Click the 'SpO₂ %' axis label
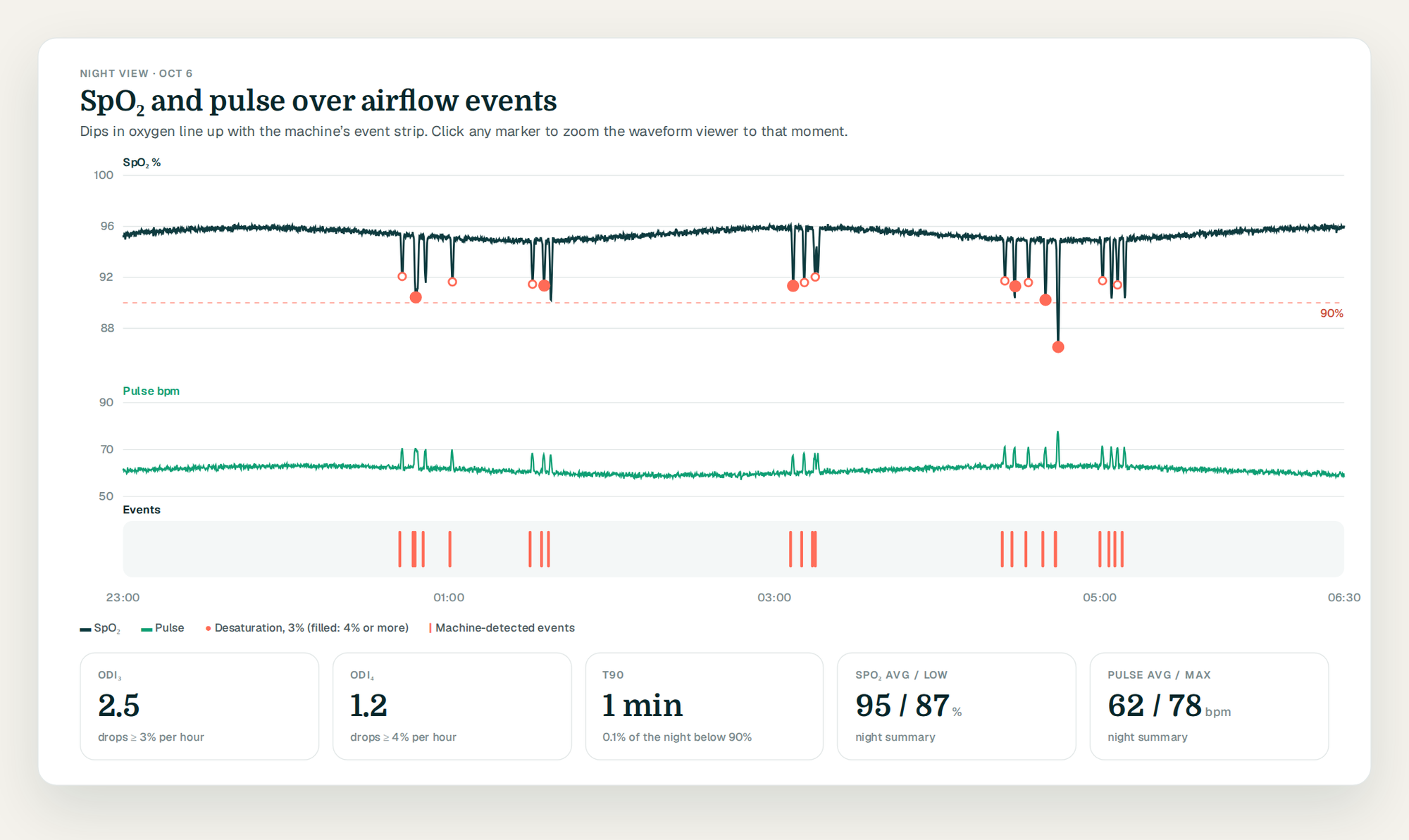The height and width of the screenshot is (840, 1409). coord(142,163)
